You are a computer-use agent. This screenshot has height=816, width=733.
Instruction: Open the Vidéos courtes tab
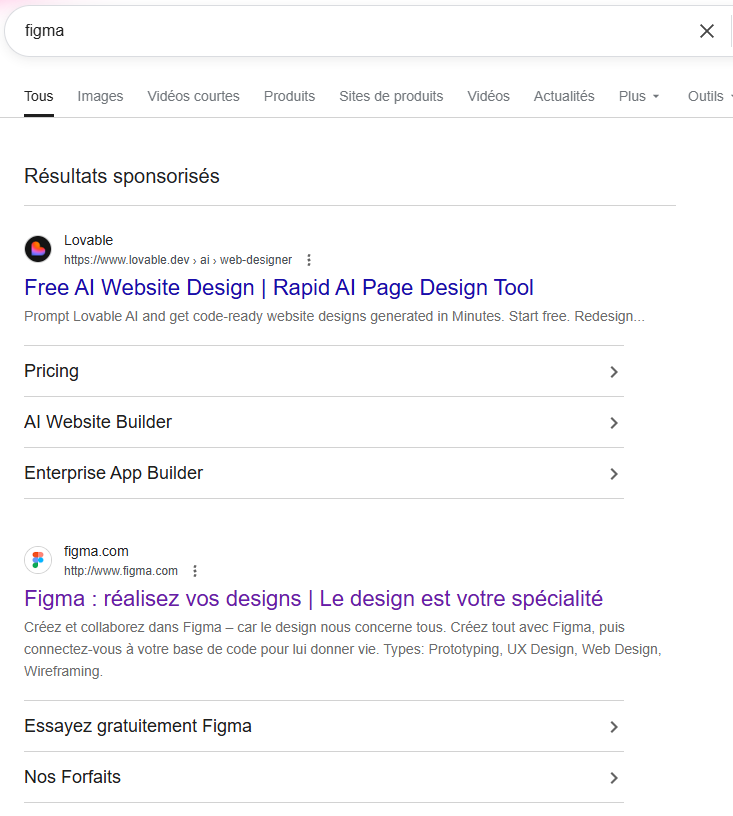click(x=194, y=96)
